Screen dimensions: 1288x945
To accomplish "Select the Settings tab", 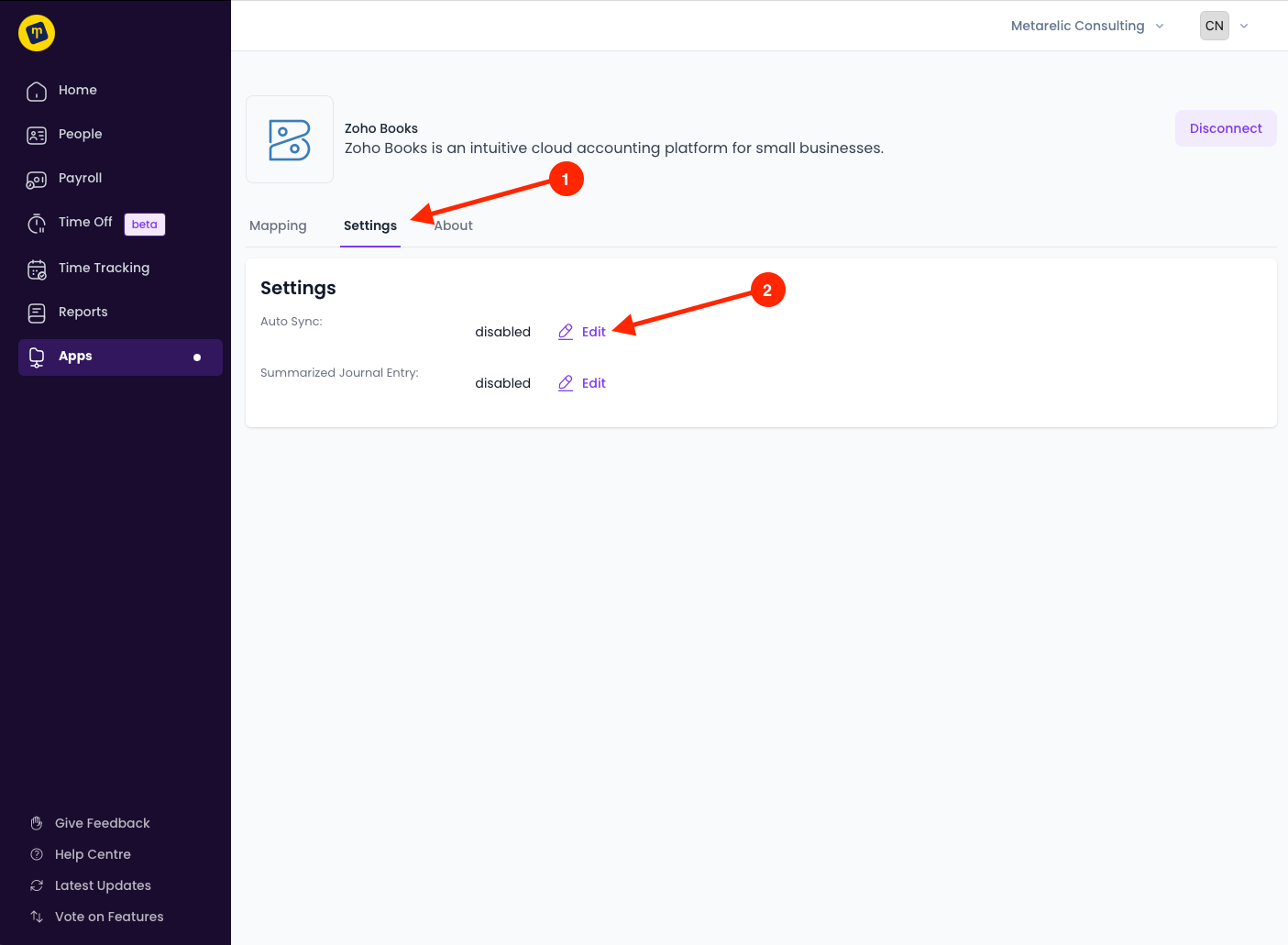I will [x=370, y=225].
